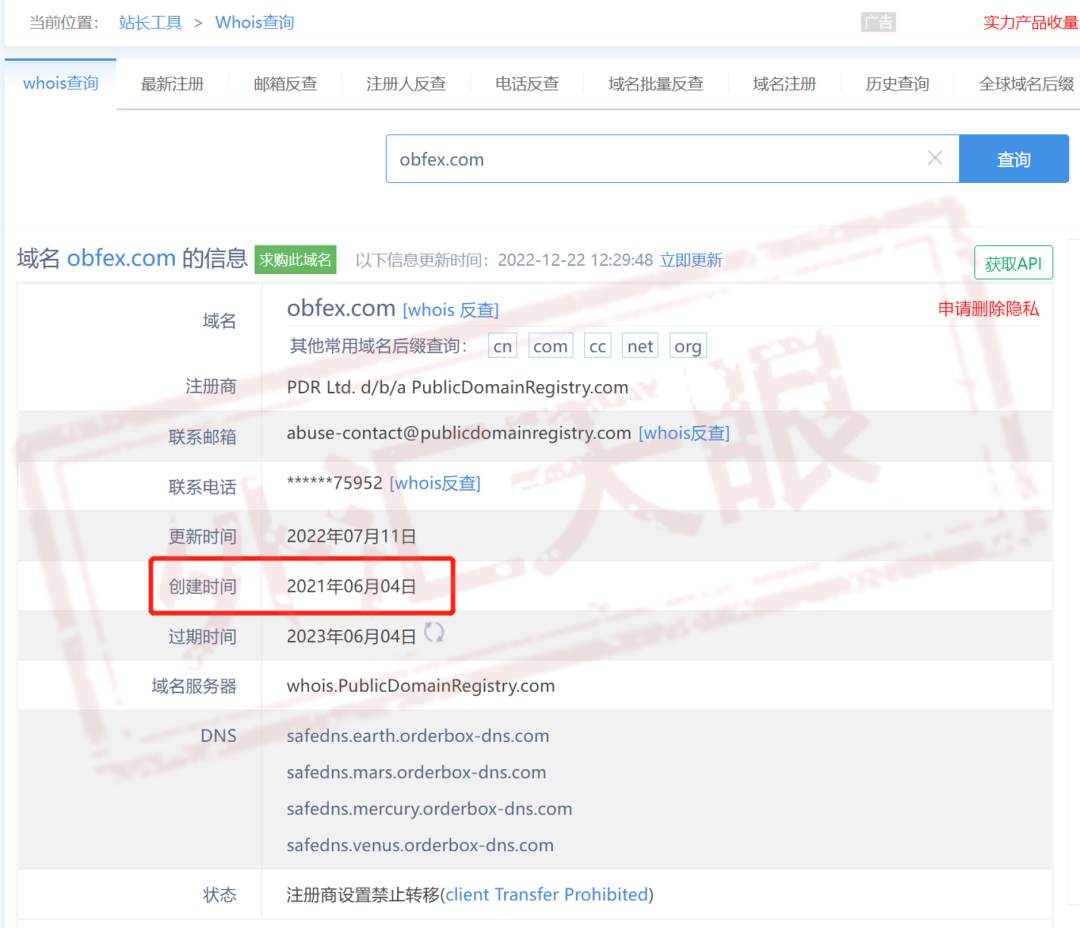Clear the domain search box with X icon

point(935,158)
